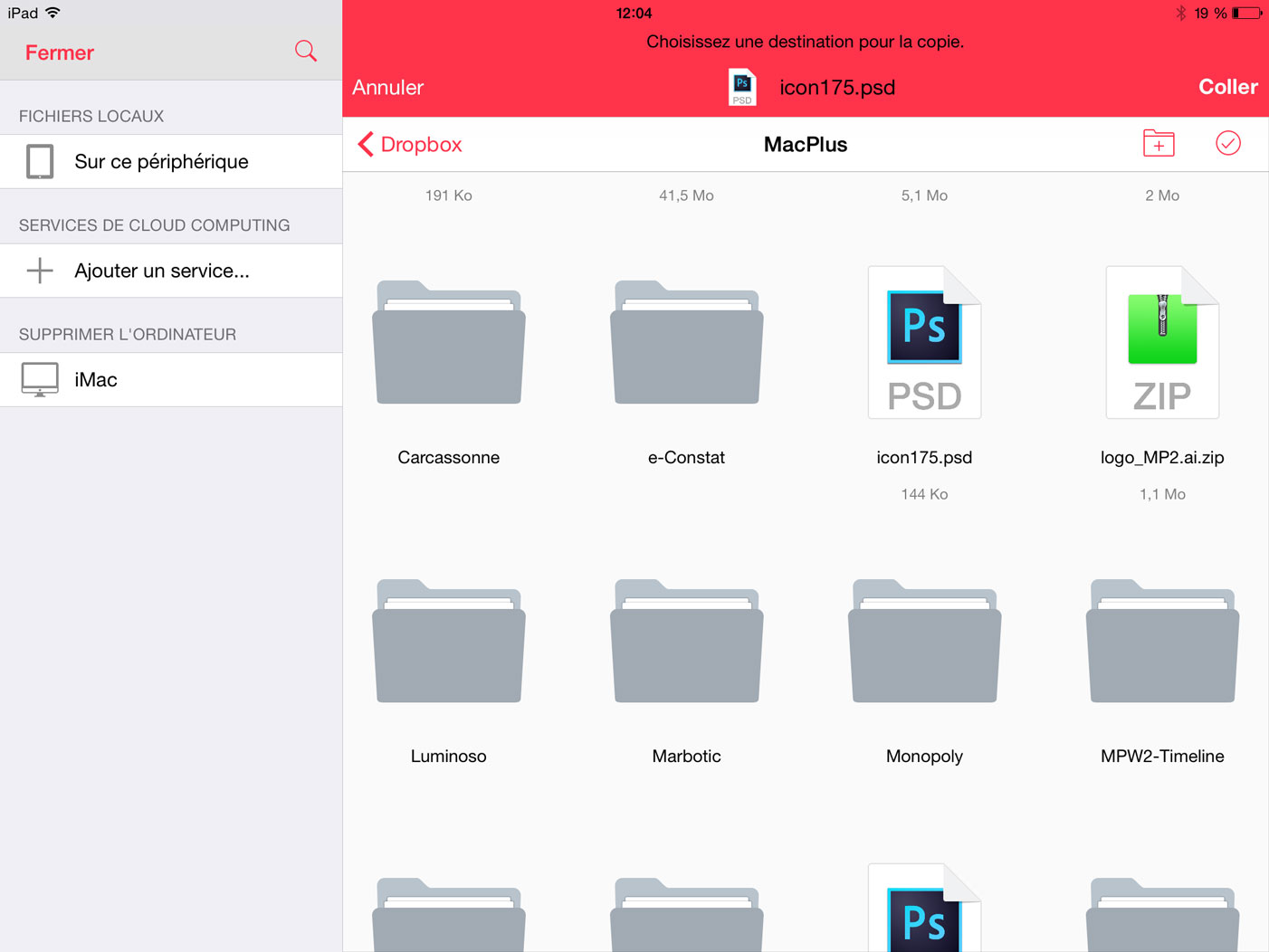Tap the 191 Ko size label
1269x952 pixels.
click(449, 195)
